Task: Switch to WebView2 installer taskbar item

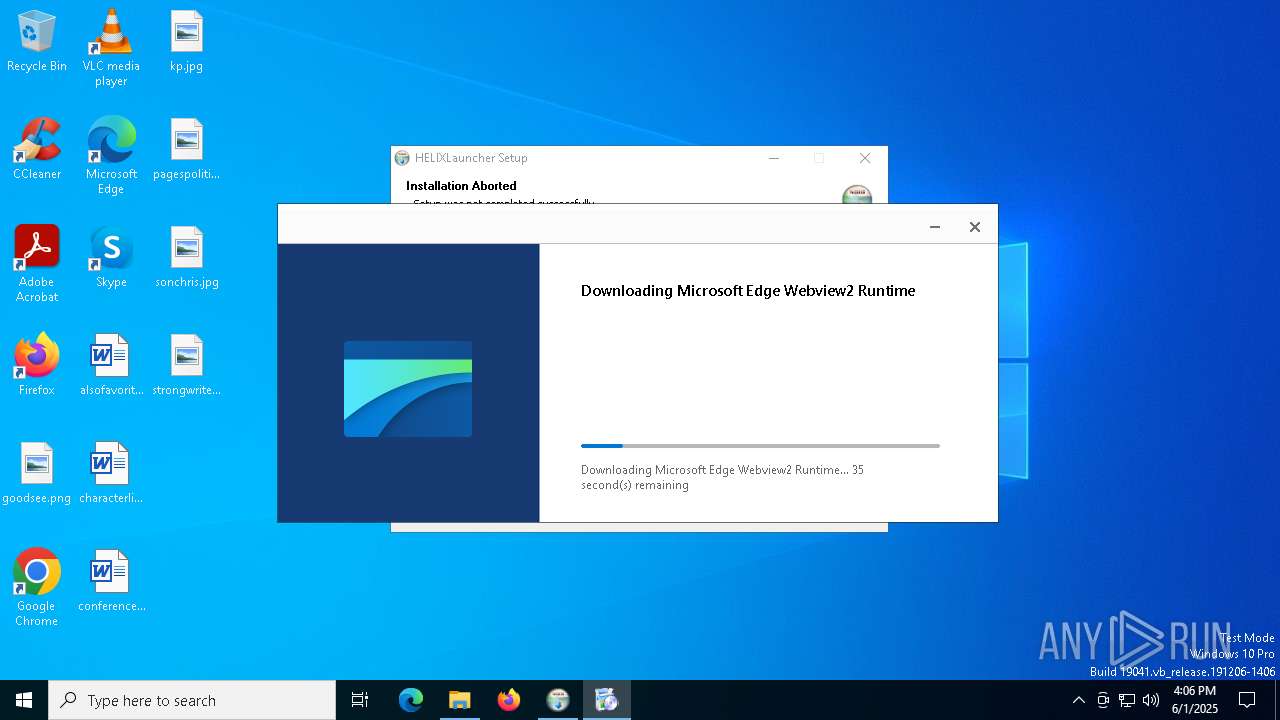Action: pos(607,700)
